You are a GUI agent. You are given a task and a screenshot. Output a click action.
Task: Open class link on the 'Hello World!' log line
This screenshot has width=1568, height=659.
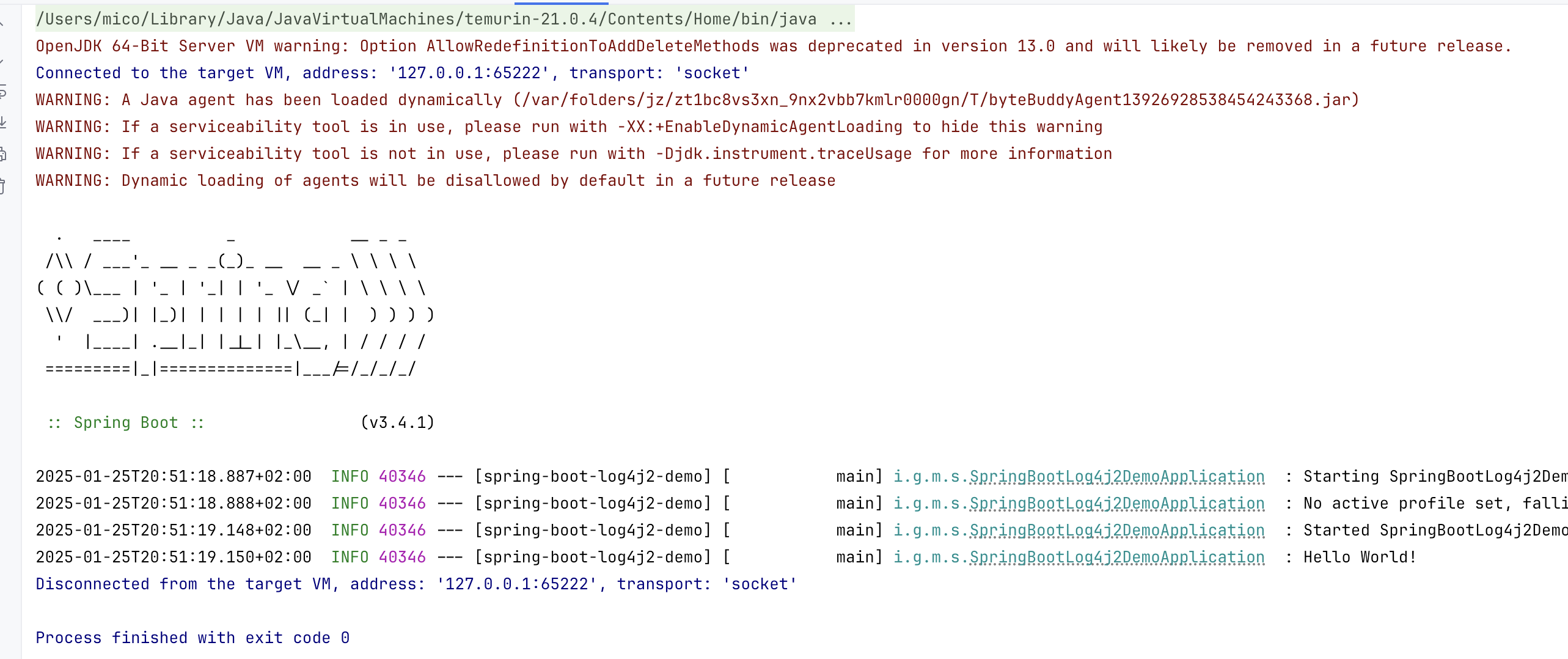tap(1116, 558)
